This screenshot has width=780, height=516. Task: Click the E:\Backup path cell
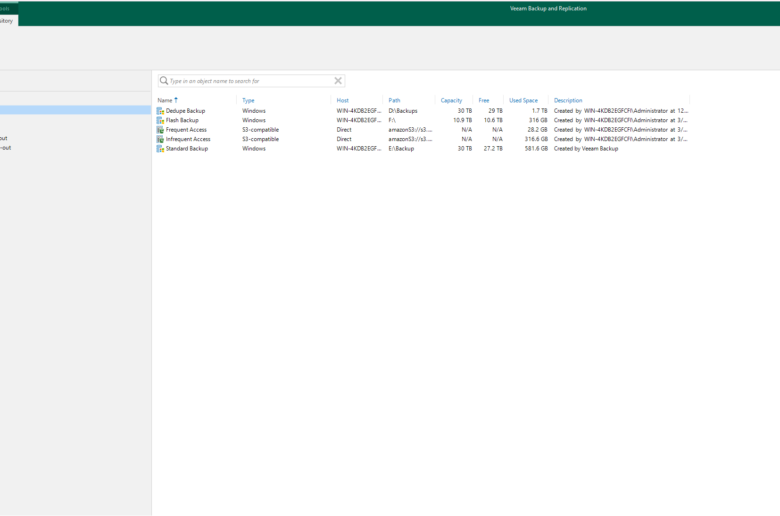401,149
